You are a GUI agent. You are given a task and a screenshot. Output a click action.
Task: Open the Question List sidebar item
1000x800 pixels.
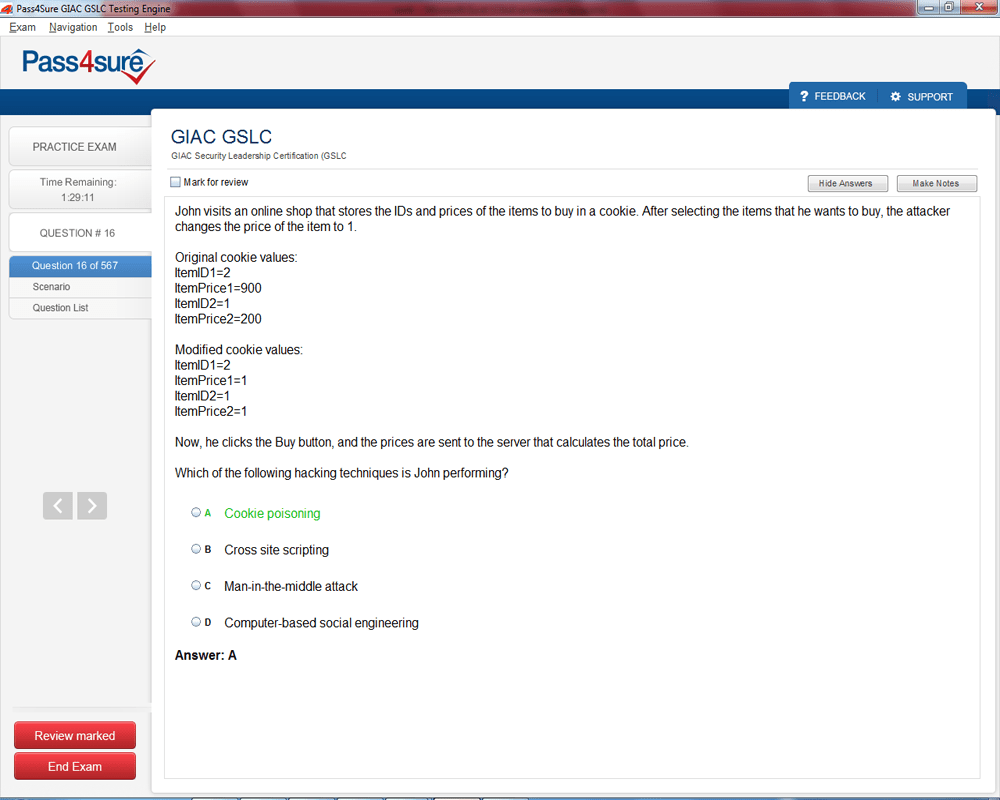tap(60, 308)
